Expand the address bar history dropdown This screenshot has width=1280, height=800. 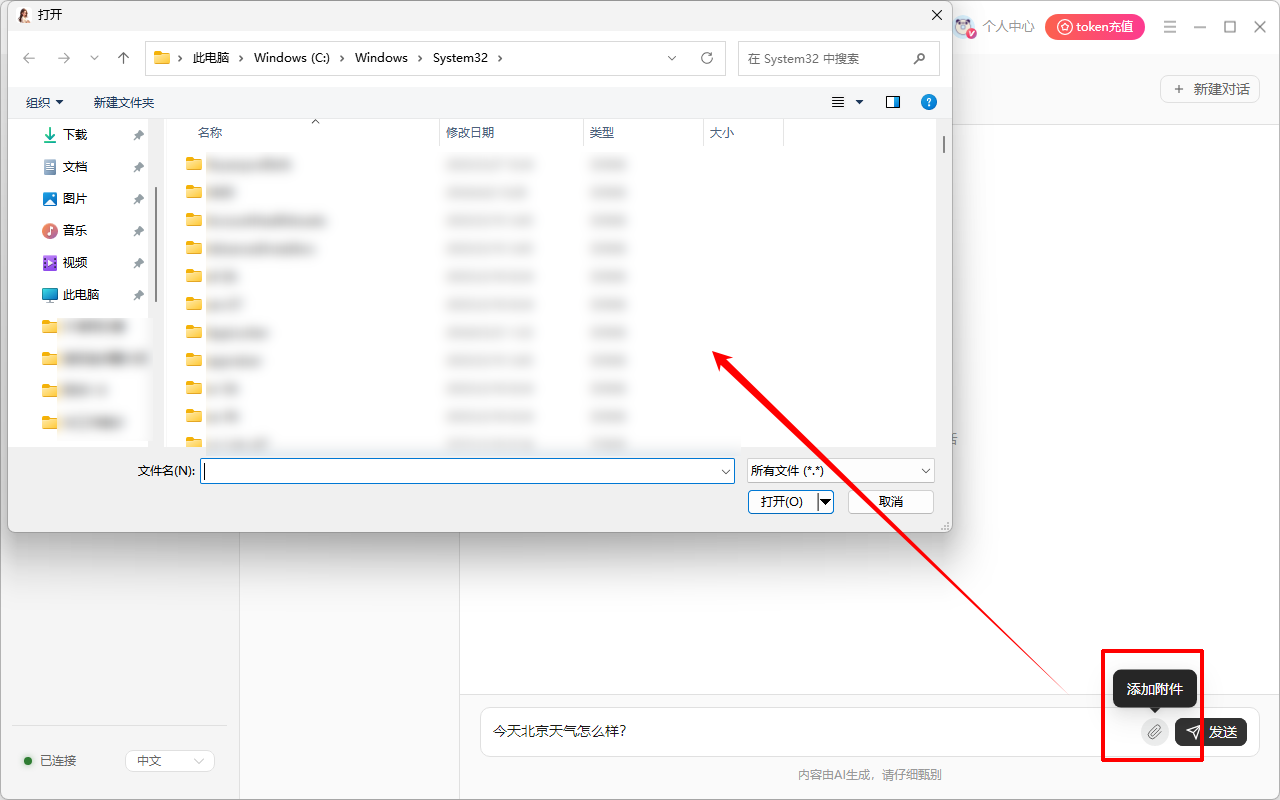pyautogui.click(x=673, y=58)
